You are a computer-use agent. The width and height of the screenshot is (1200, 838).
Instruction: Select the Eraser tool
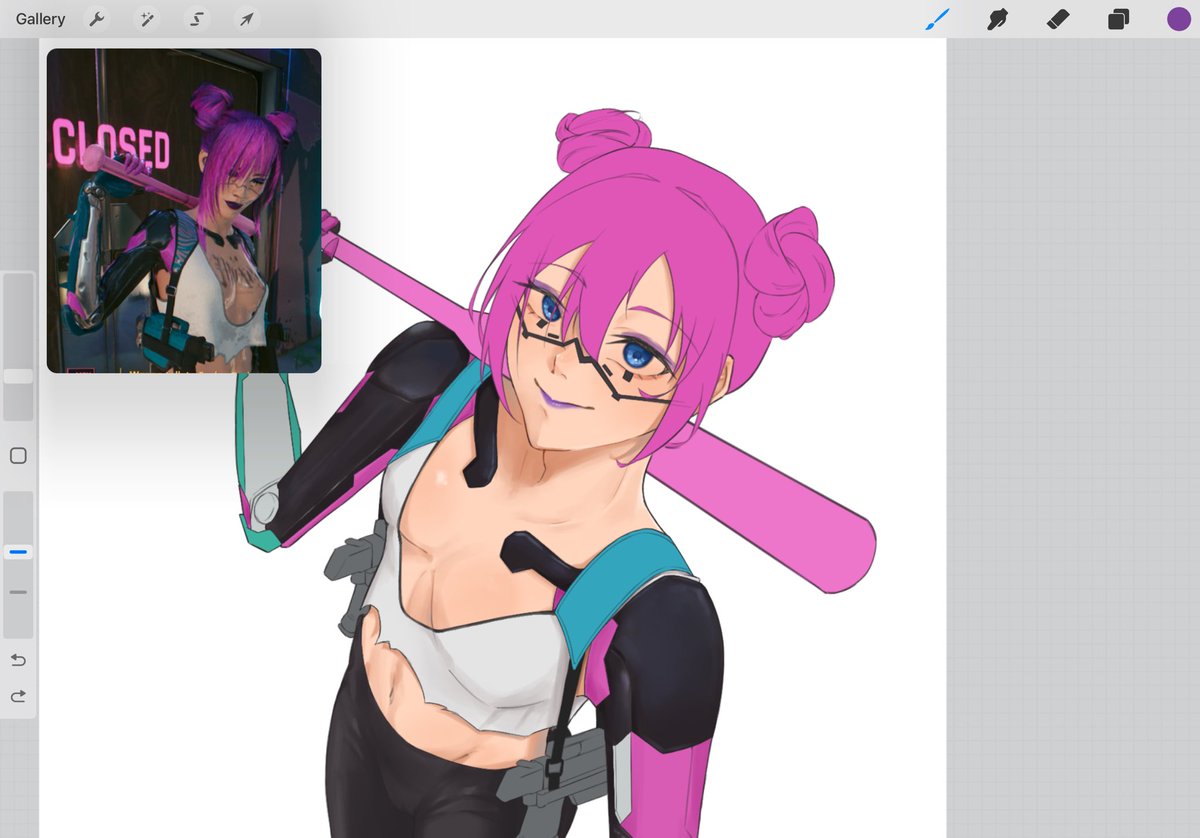click(1058, 19)
